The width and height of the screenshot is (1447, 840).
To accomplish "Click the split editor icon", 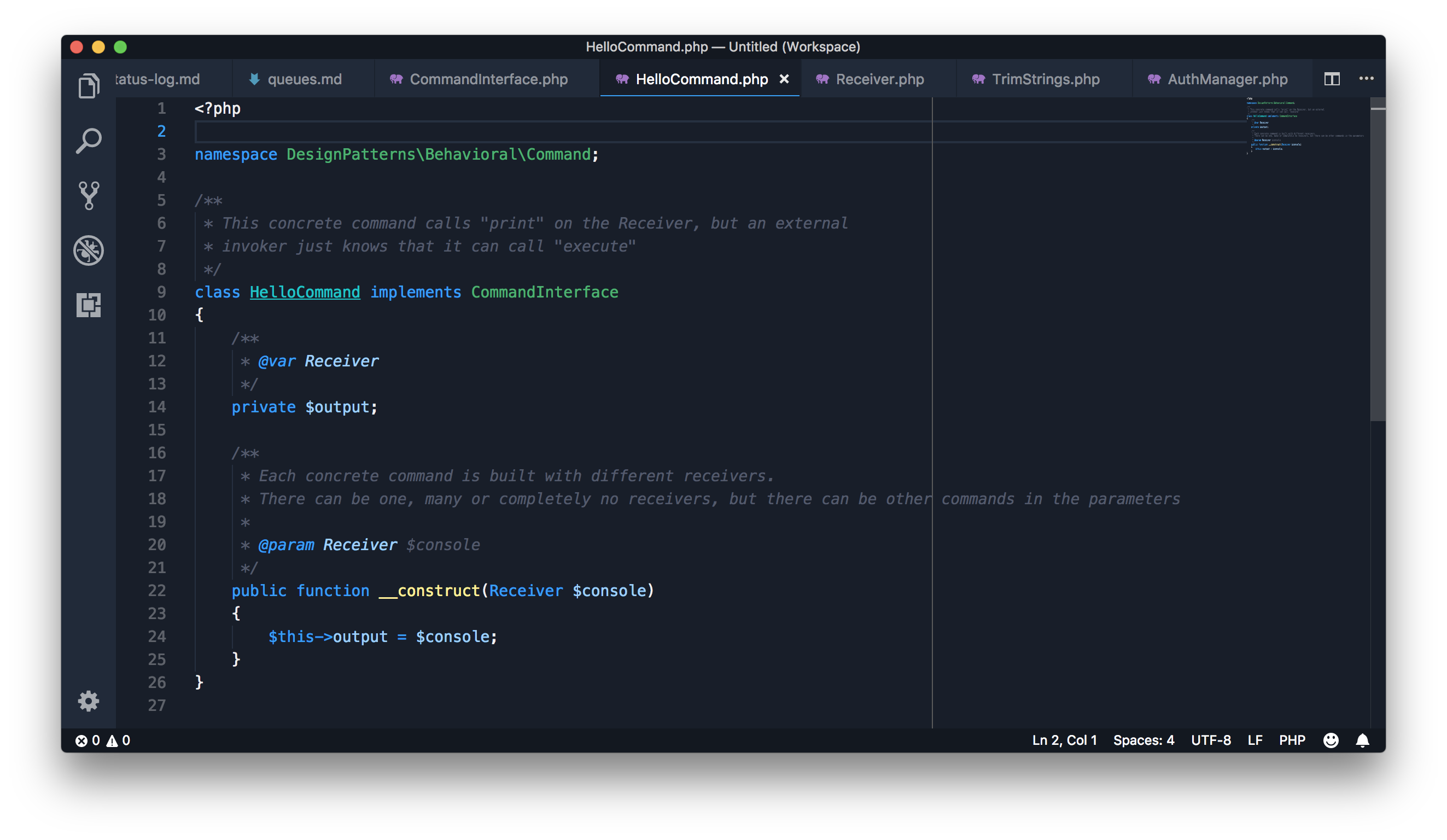I will tap(1332, 79).
